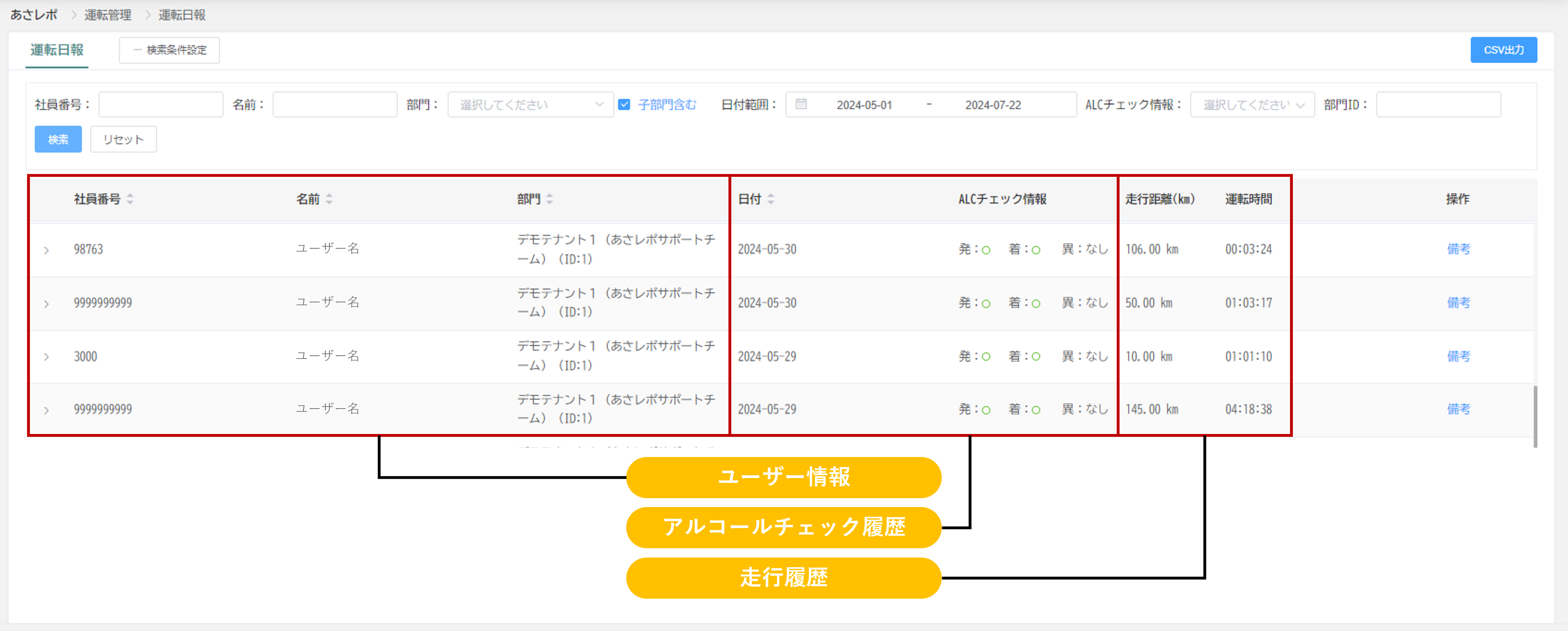1568x631 pixels.
Task: Expand row for employee 98763
Action: point(47,250)
